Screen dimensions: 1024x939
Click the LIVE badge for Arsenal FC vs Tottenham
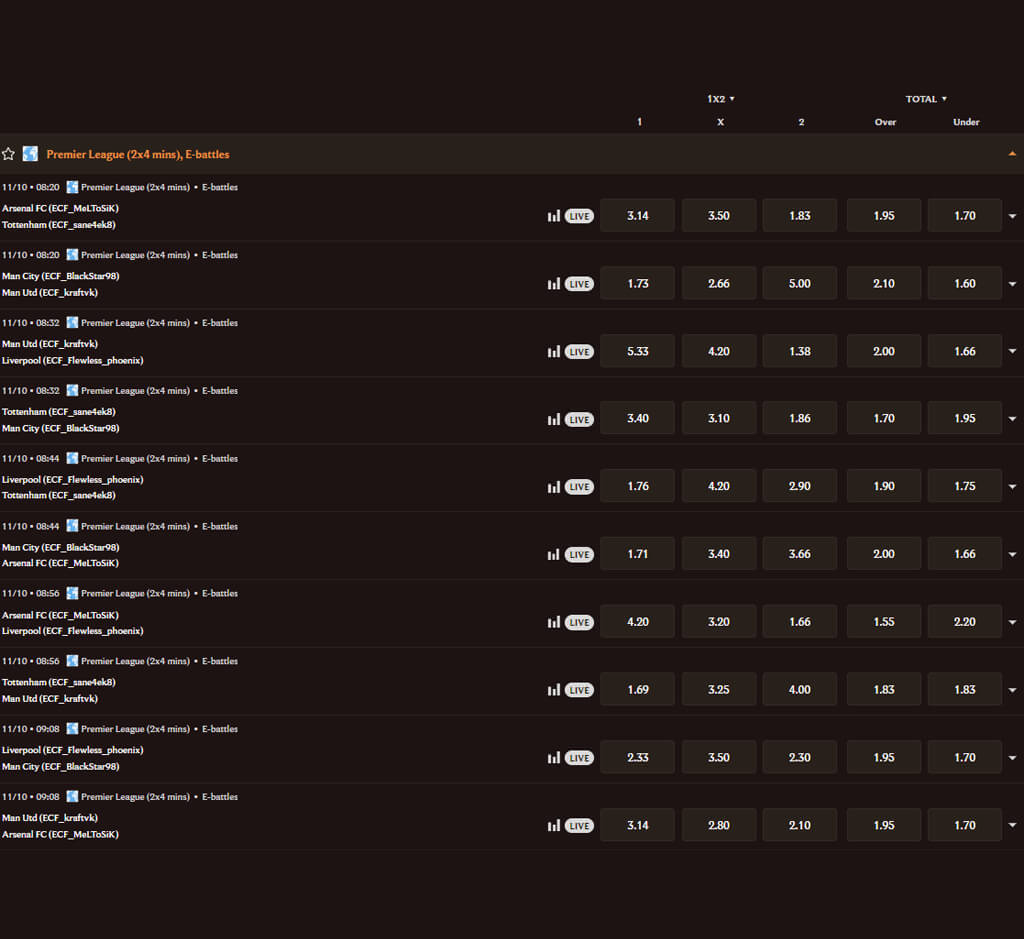pyautogui.click(x=579, y=216)
